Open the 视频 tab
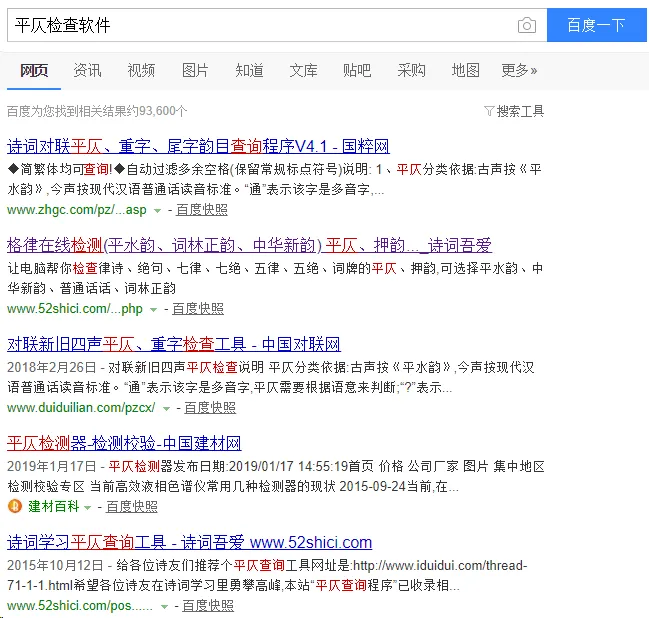649x618 pixels. click(x=141, y=70)
